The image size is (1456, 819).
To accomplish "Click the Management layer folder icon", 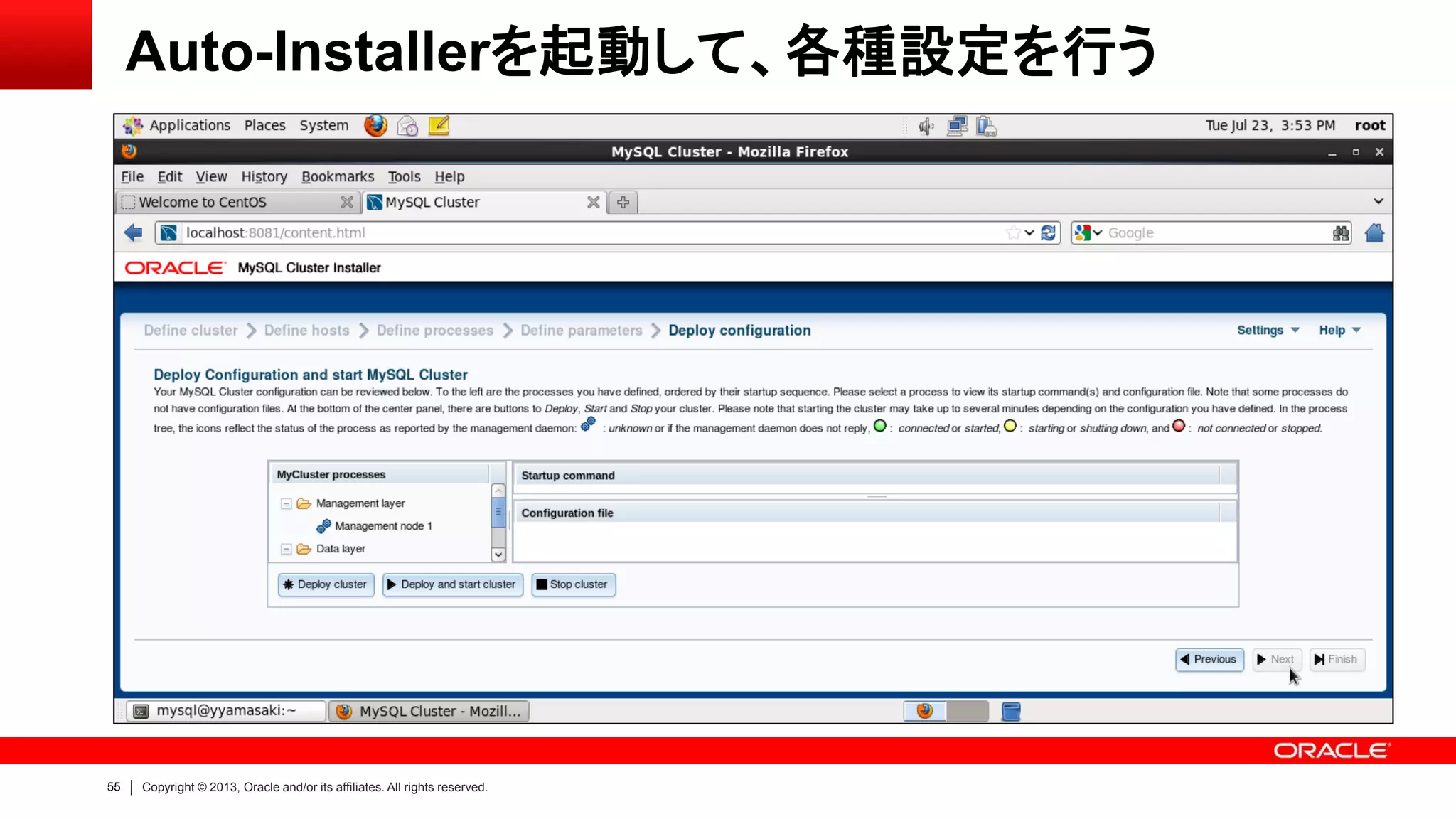I will 304,503.
